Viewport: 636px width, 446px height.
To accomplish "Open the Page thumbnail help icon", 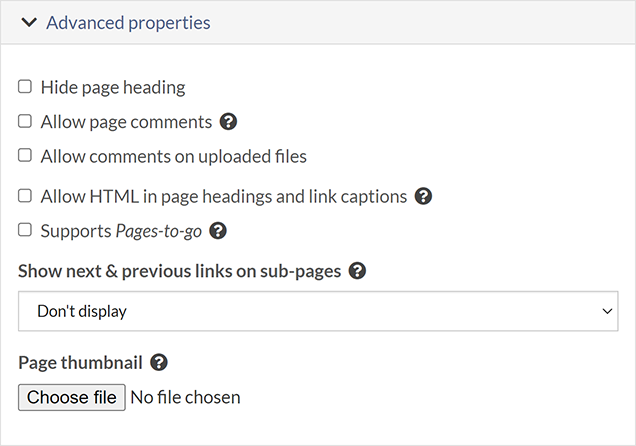I will pos(158,363).
